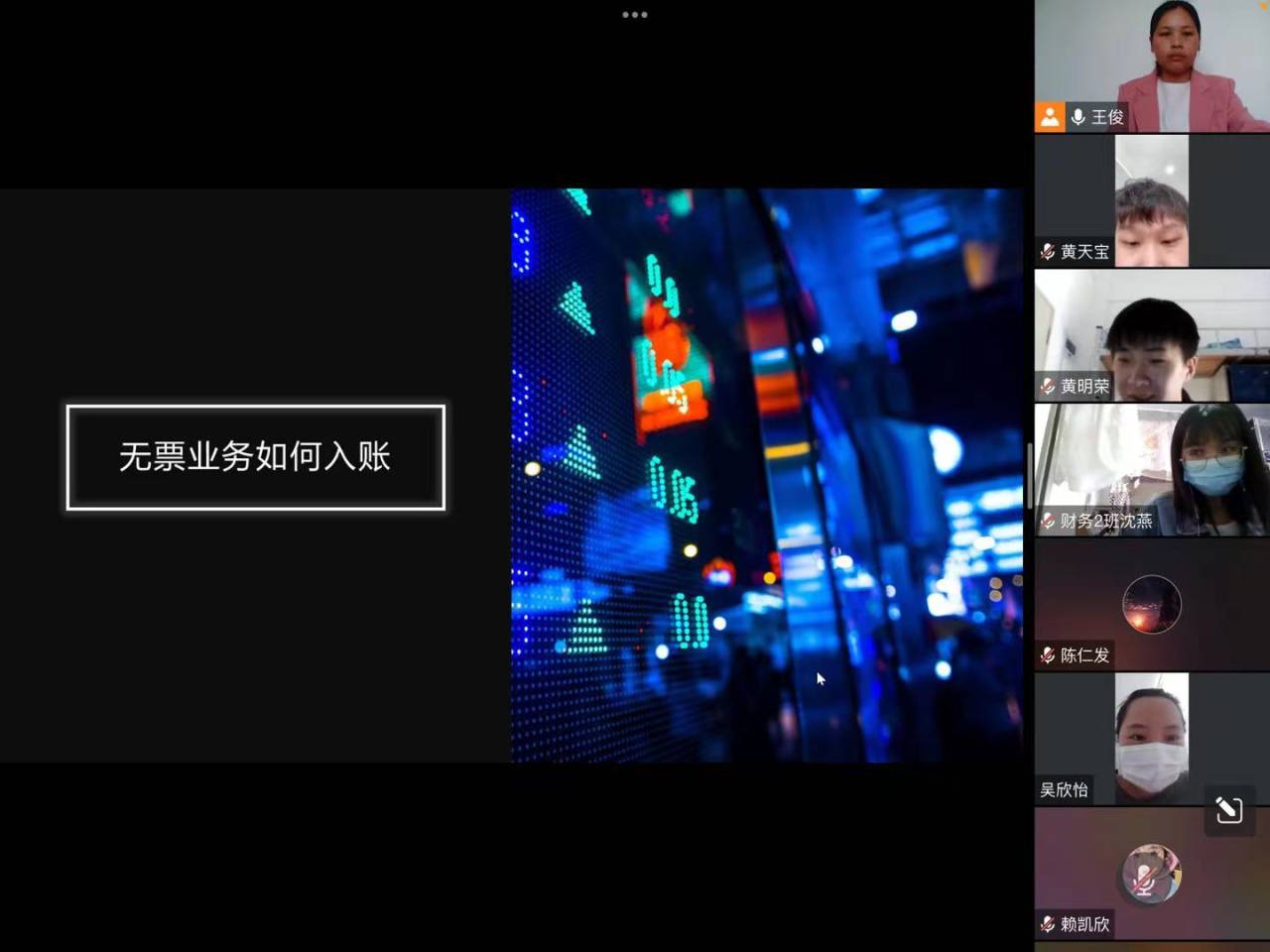Open the three-dot menu at top

(x=635, y=15)
